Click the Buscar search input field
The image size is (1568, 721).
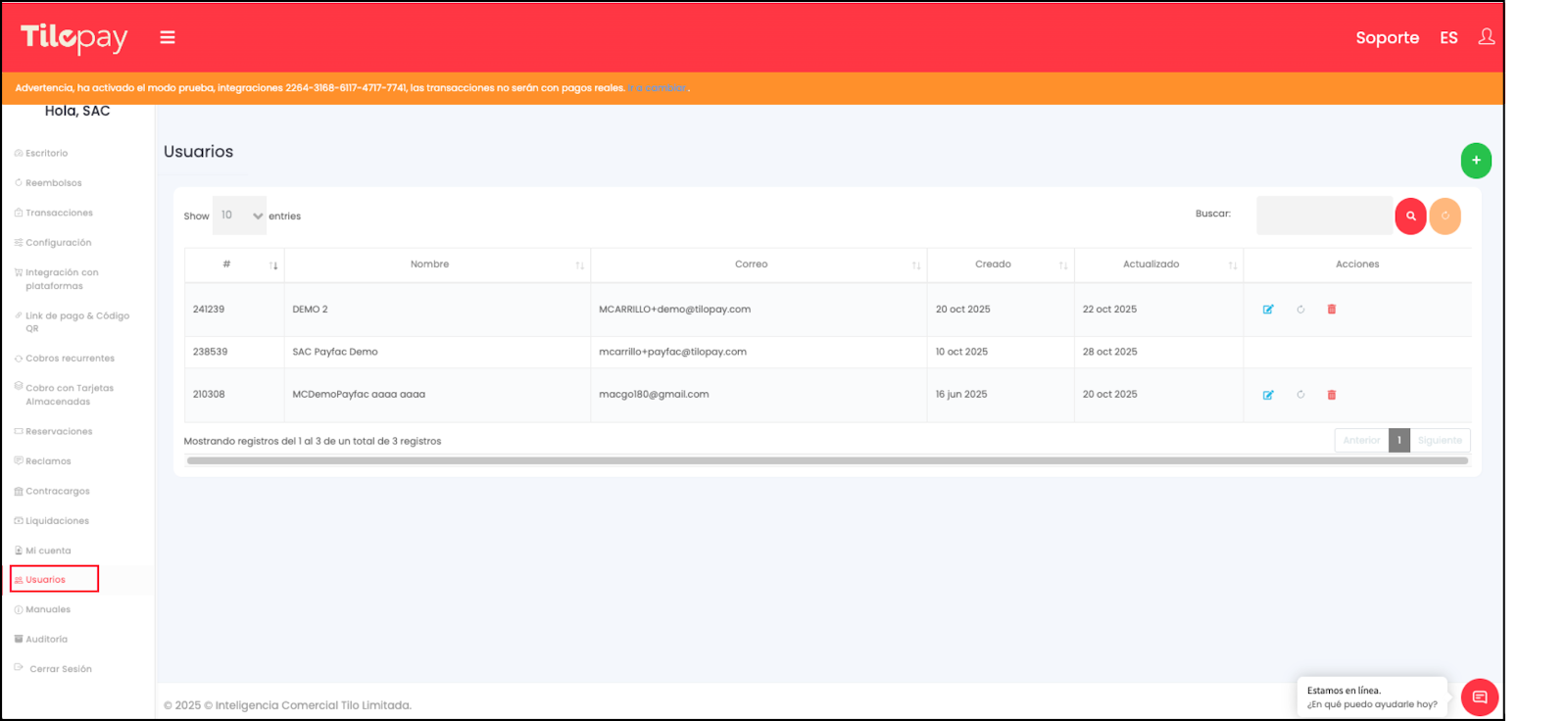click(x=1325, y=216)
